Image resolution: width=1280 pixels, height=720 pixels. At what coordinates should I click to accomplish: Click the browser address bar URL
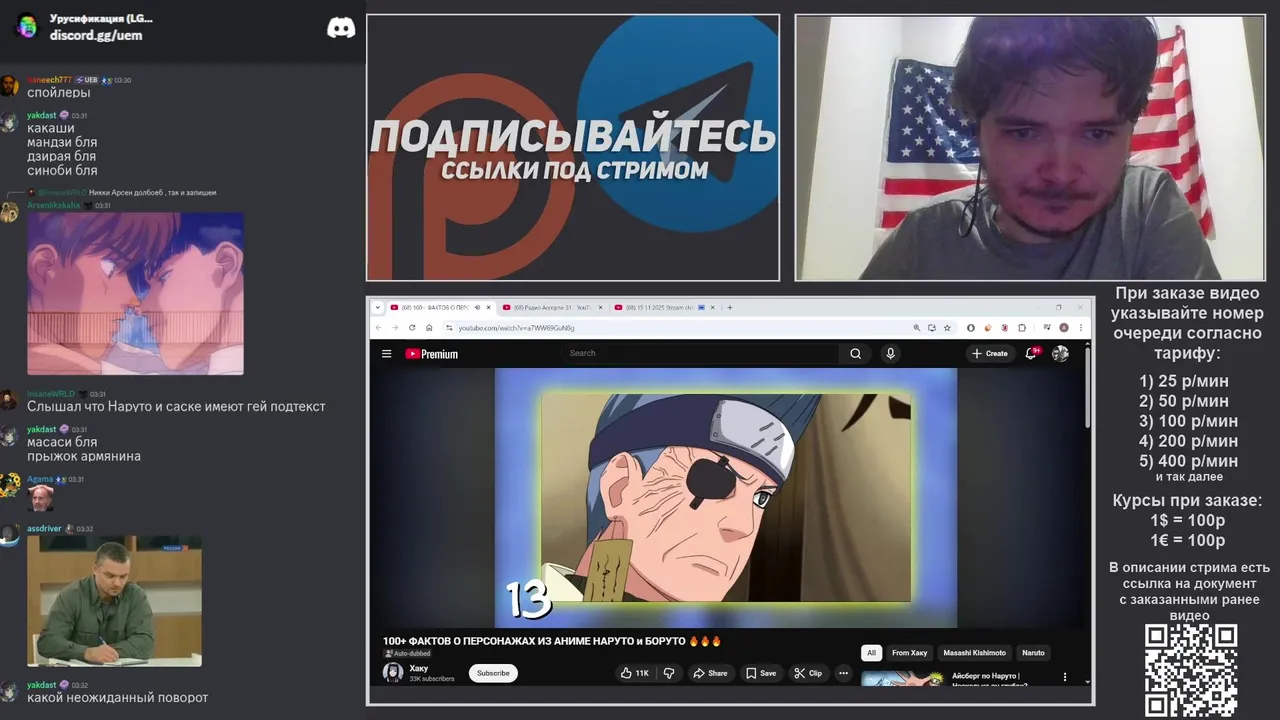[x=516, y=327]
